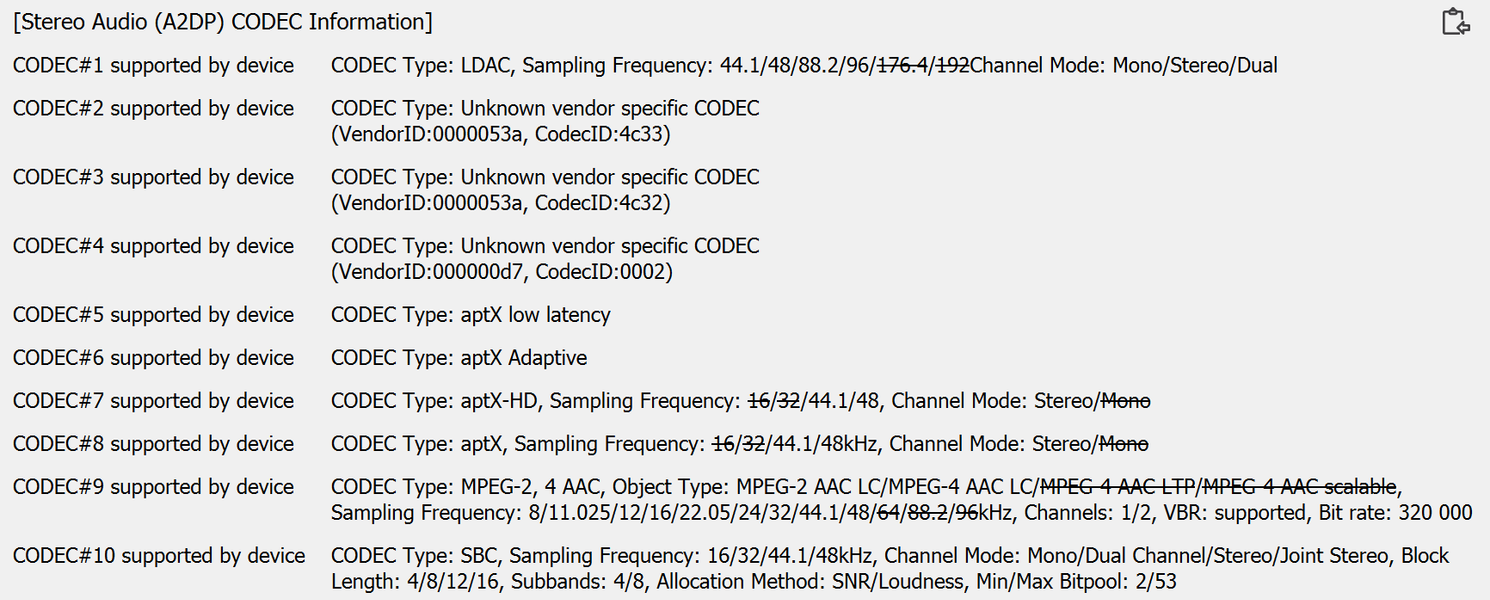1490x600 pixels.
Task: Select the CODEC#2 supported by device label
Action: [x=153, y=109]
